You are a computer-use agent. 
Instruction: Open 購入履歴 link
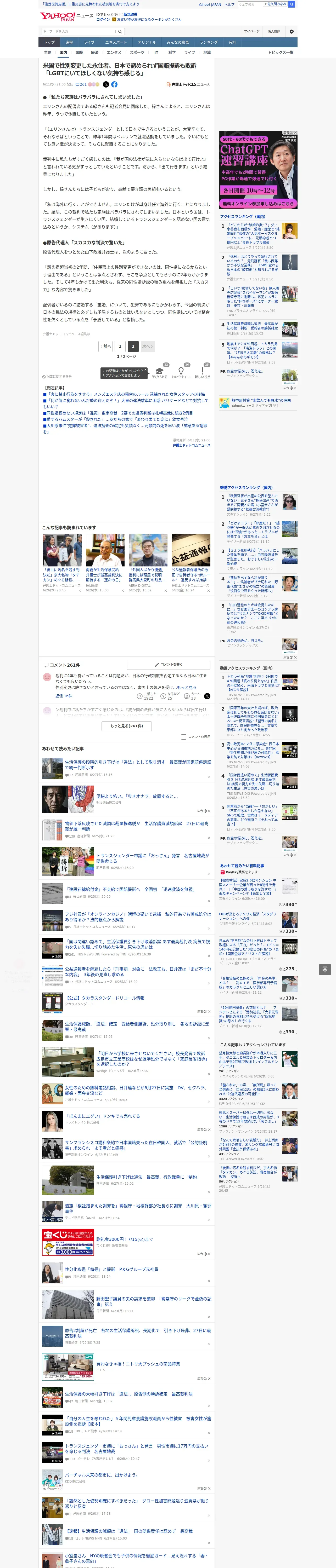(x=274, y=31)
